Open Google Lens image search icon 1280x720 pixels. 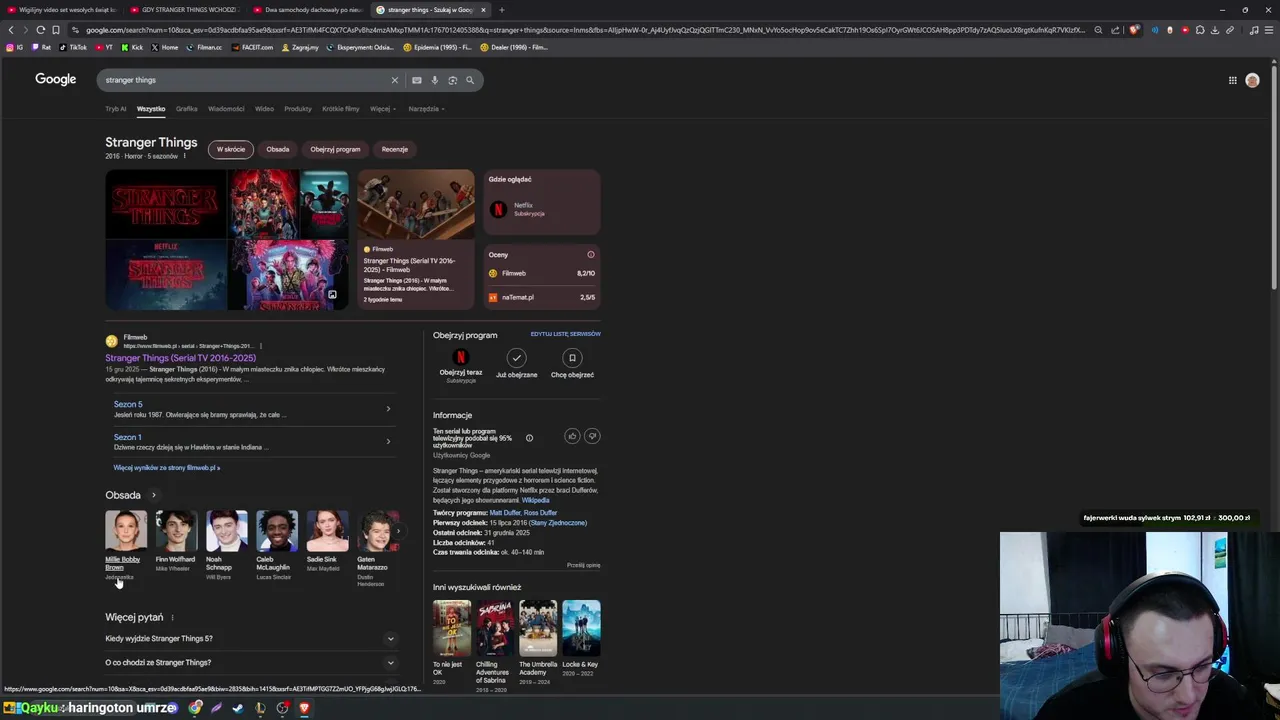[x=452, y=80]
